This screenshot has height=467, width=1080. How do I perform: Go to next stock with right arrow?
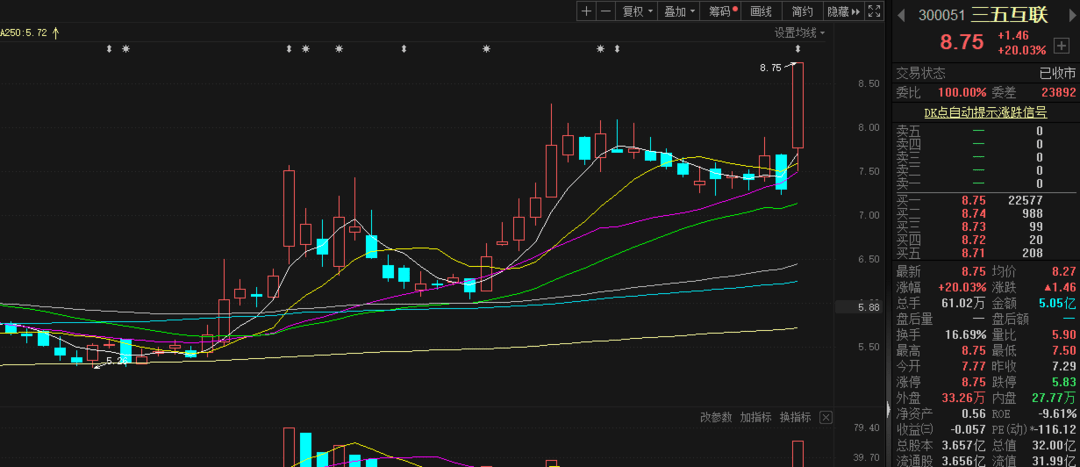click(1069, 14)
